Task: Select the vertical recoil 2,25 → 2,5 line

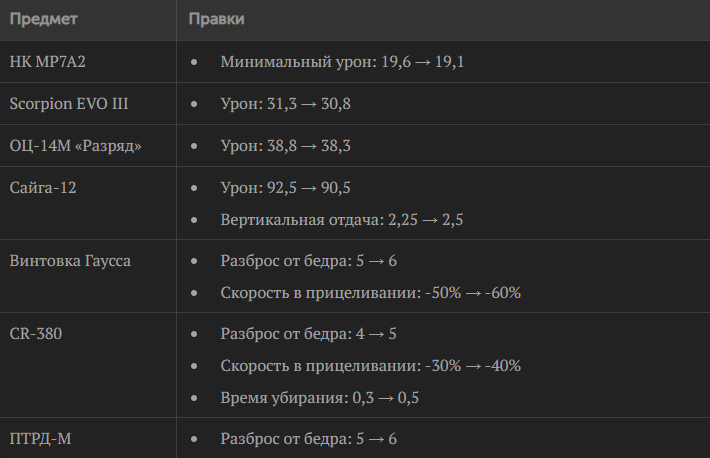Action: [x=341, y=219]
